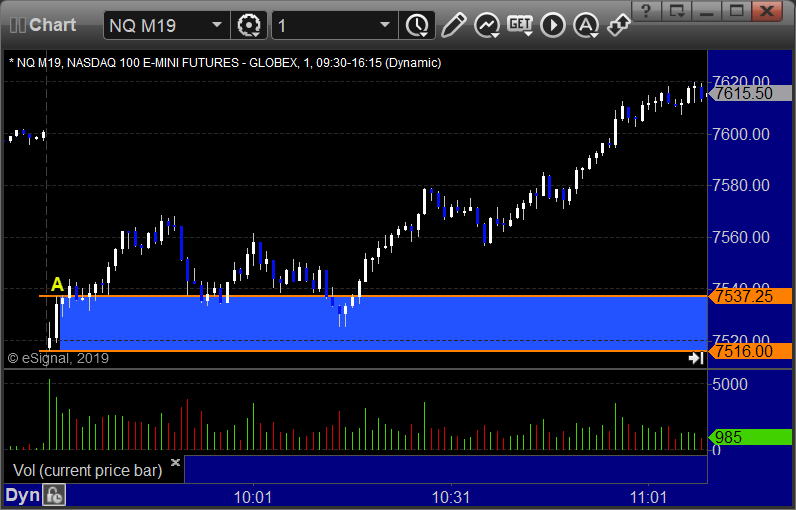Click the help question mark button
This screenshot has height=510, width=796.
[x=646, y=11]
